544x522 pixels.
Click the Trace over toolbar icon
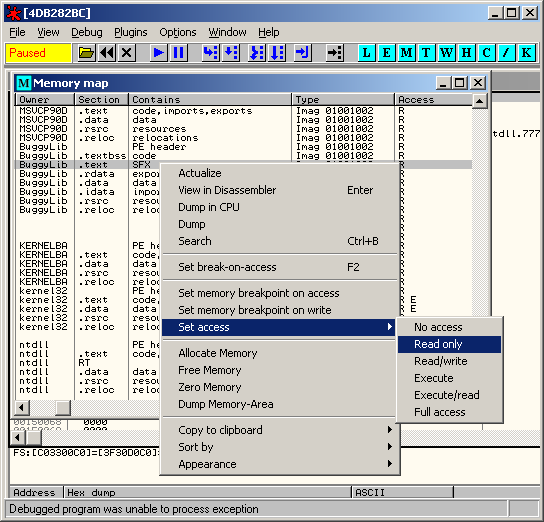[277, 53]
